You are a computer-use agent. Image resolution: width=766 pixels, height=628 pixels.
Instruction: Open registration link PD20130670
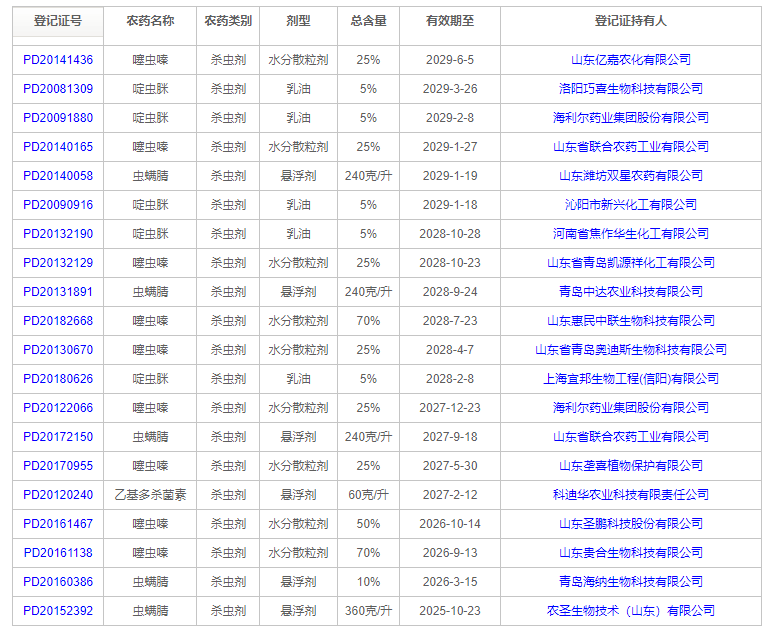click(x=58, y=350)
